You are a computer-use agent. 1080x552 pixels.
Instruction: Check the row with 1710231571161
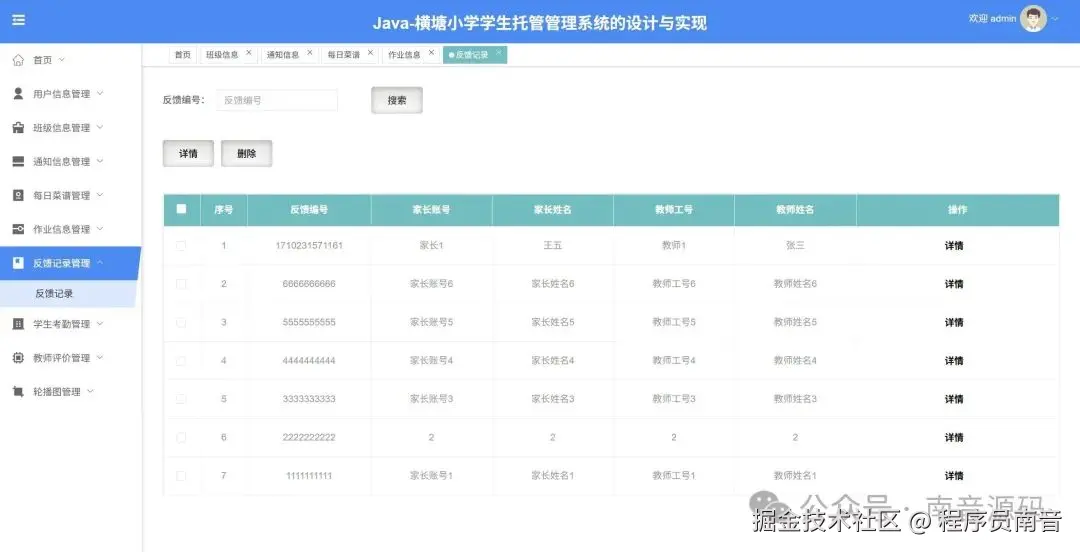tap(181, 245)
